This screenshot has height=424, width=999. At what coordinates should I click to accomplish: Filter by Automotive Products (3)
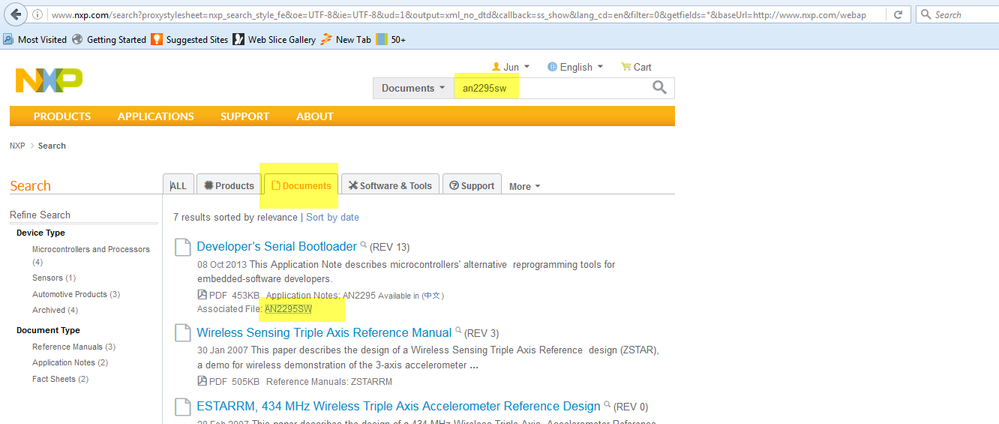coord(76,294)
